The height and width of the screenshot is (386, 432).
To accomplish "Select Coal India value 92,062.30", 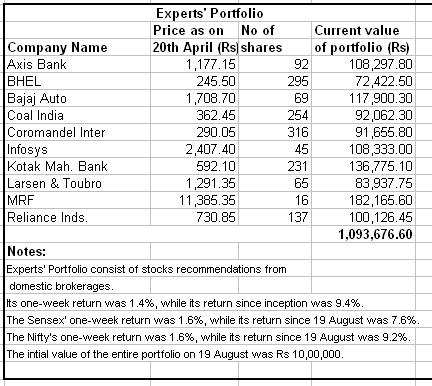I will pyautogui.click(x=363, y=115).
